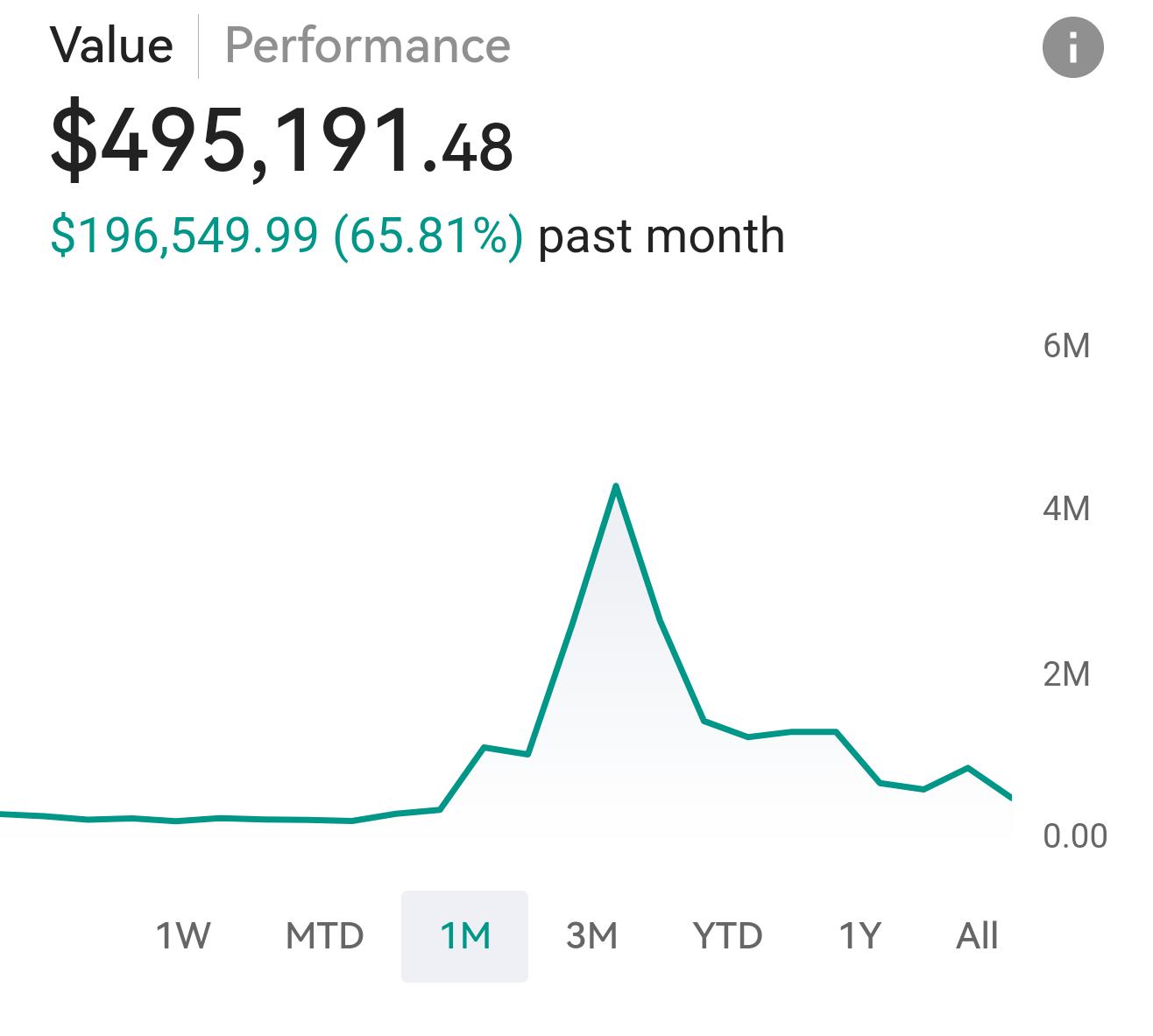
Task: Choose the YTD chart range
Action: [727, 936]
